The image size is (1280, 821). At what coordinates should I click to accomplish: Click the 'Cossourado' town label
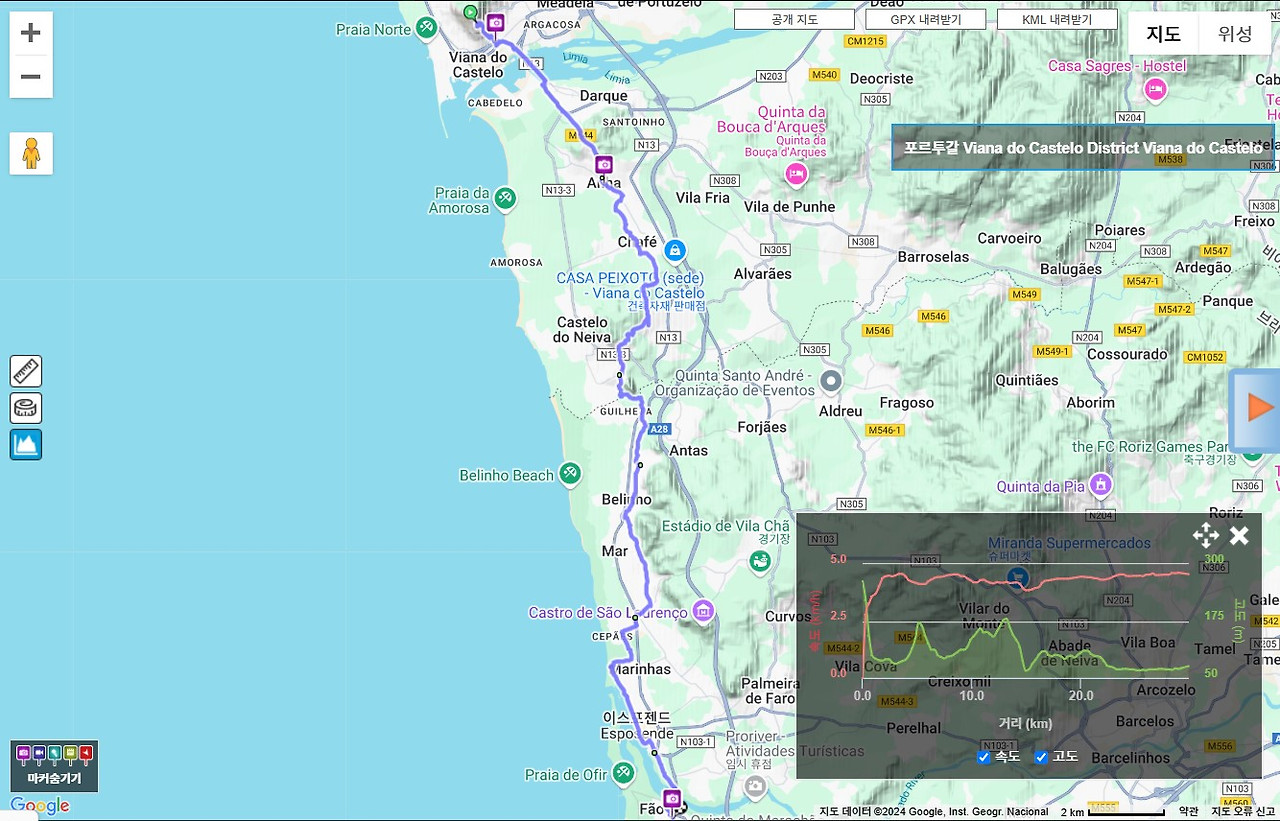(1127, 354)
